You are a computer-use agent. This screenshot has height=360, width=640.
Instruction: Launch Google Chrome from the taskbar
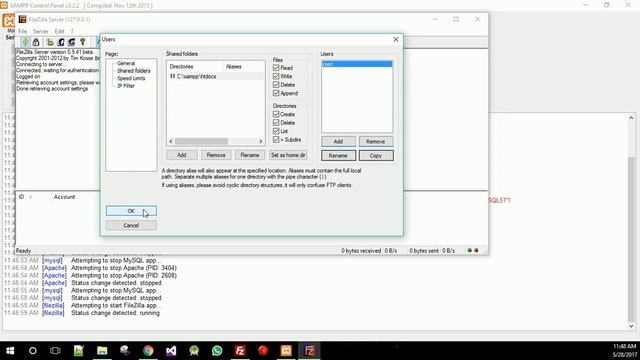148,351
